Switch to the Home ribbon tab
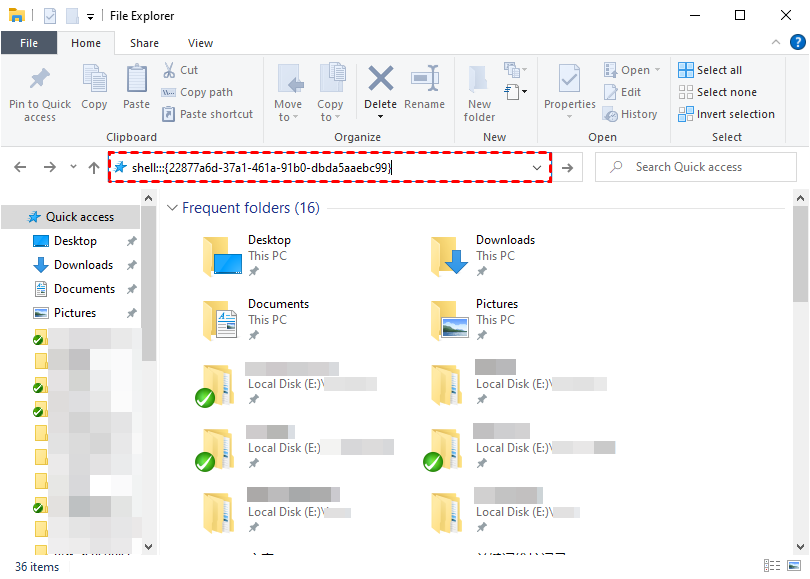 (86, 43)
